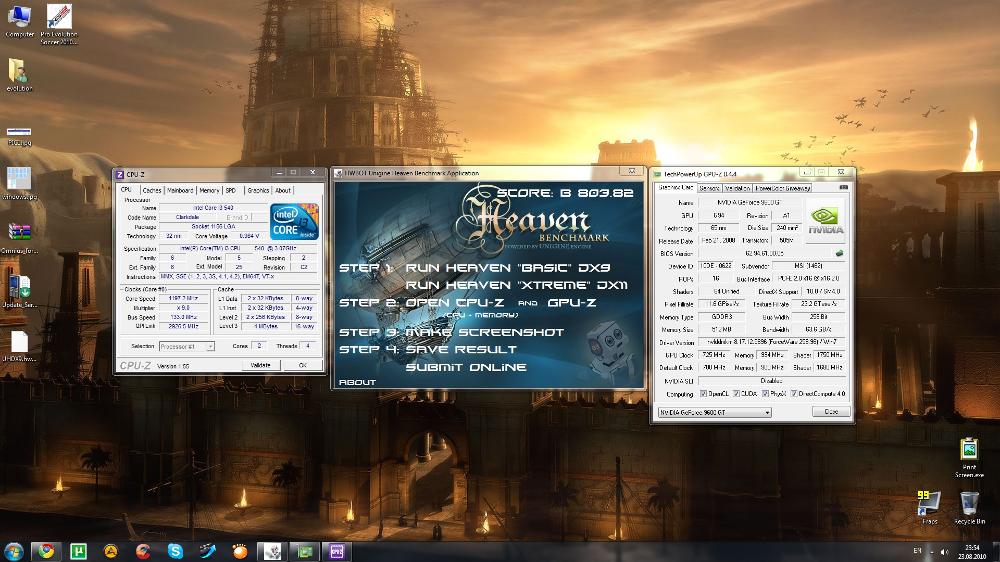The width and height of the screenshot is (1000, 562).
Task: Switch to the Validation tab in GPU-Z
Action: (737, 188)
